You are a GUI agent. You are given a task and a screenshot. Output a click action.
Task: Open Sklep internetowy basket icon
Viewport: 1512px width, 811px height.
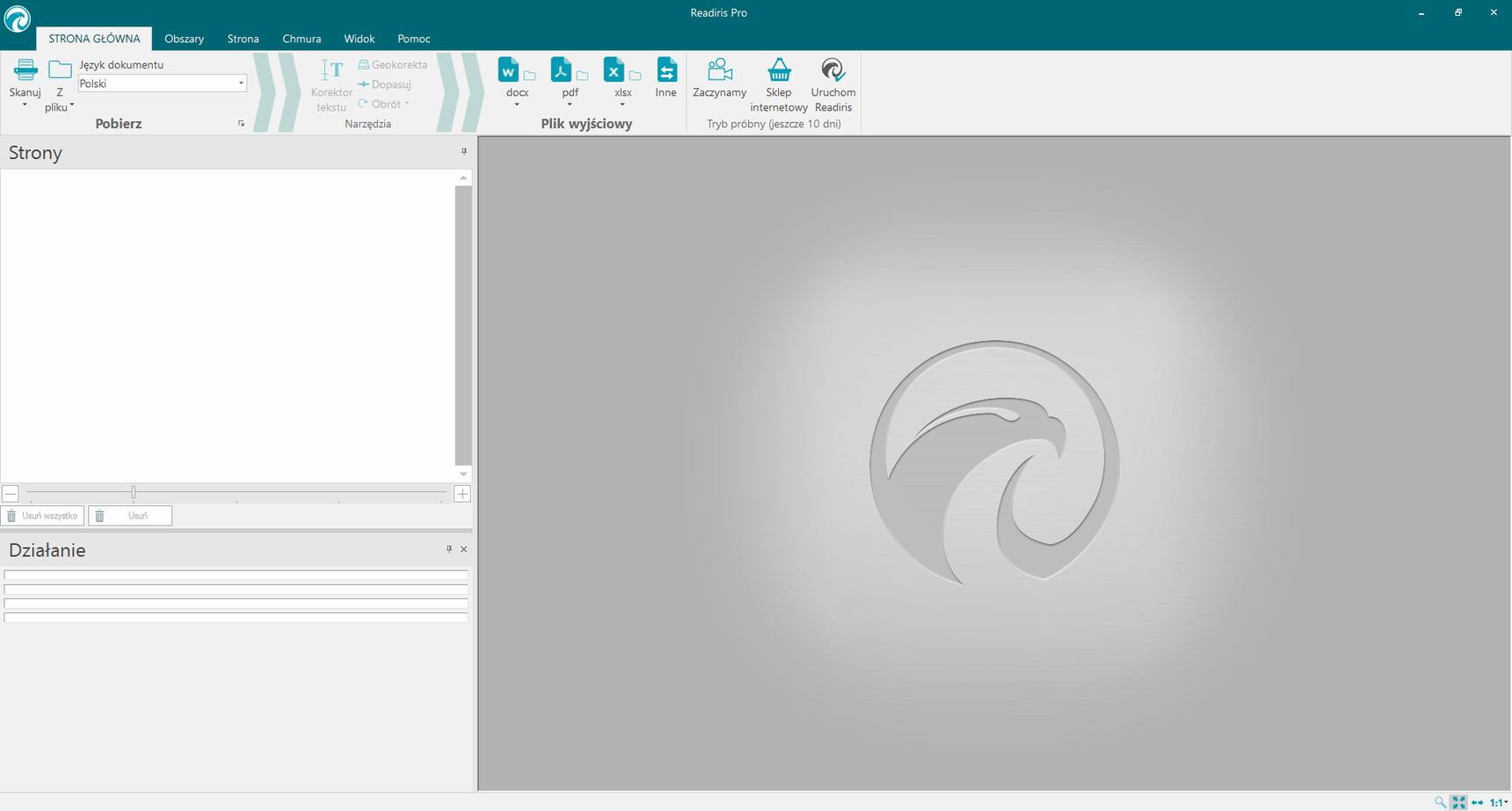779,69
